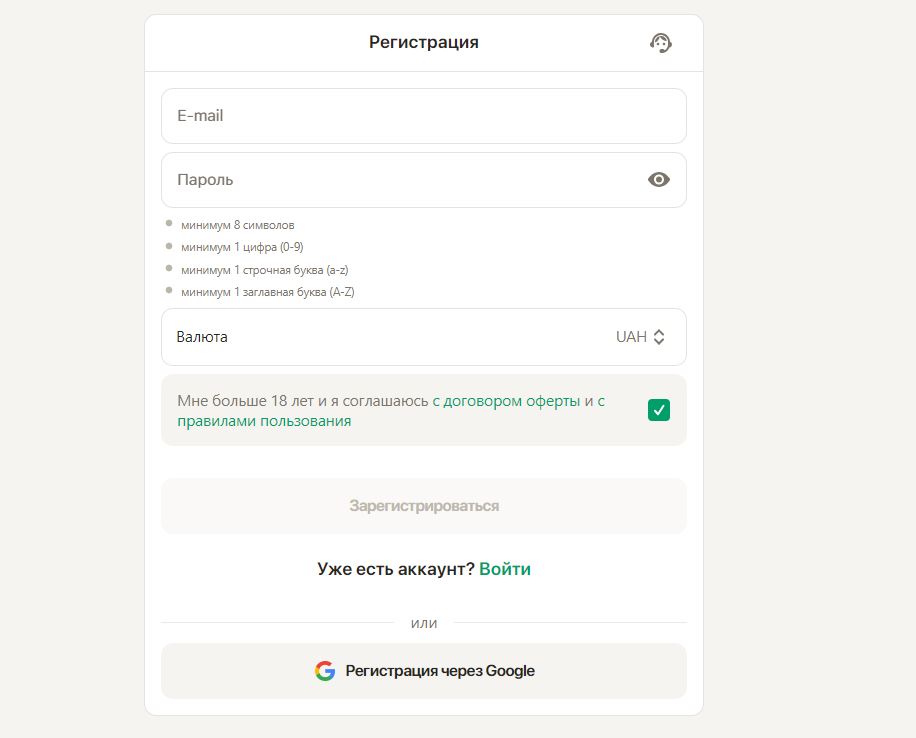Show password using the eye icon
The image size is (916, 738).
pyautogui.click(x=658, y=180)
